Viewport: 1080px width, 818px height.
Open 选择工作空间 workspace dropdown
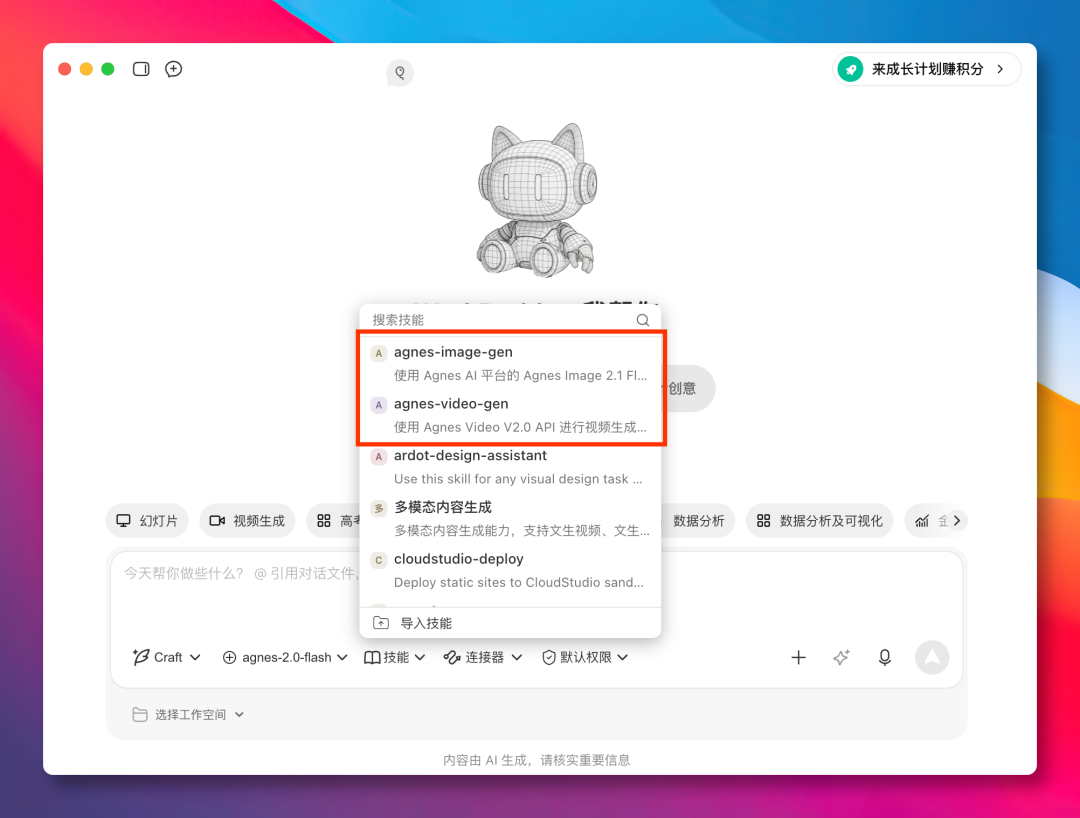[x=188, y=715]
